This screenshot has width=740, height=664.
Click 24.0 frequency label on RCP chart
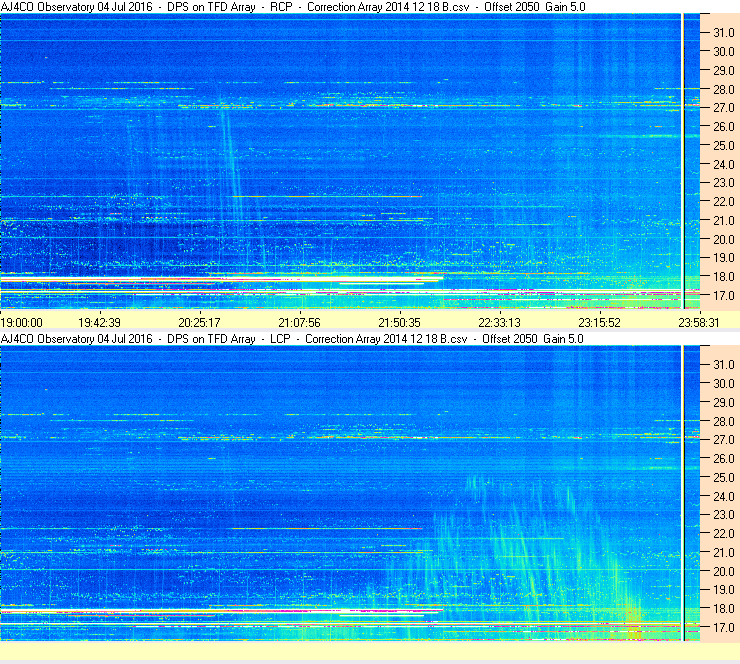click(x=724, y=165)
